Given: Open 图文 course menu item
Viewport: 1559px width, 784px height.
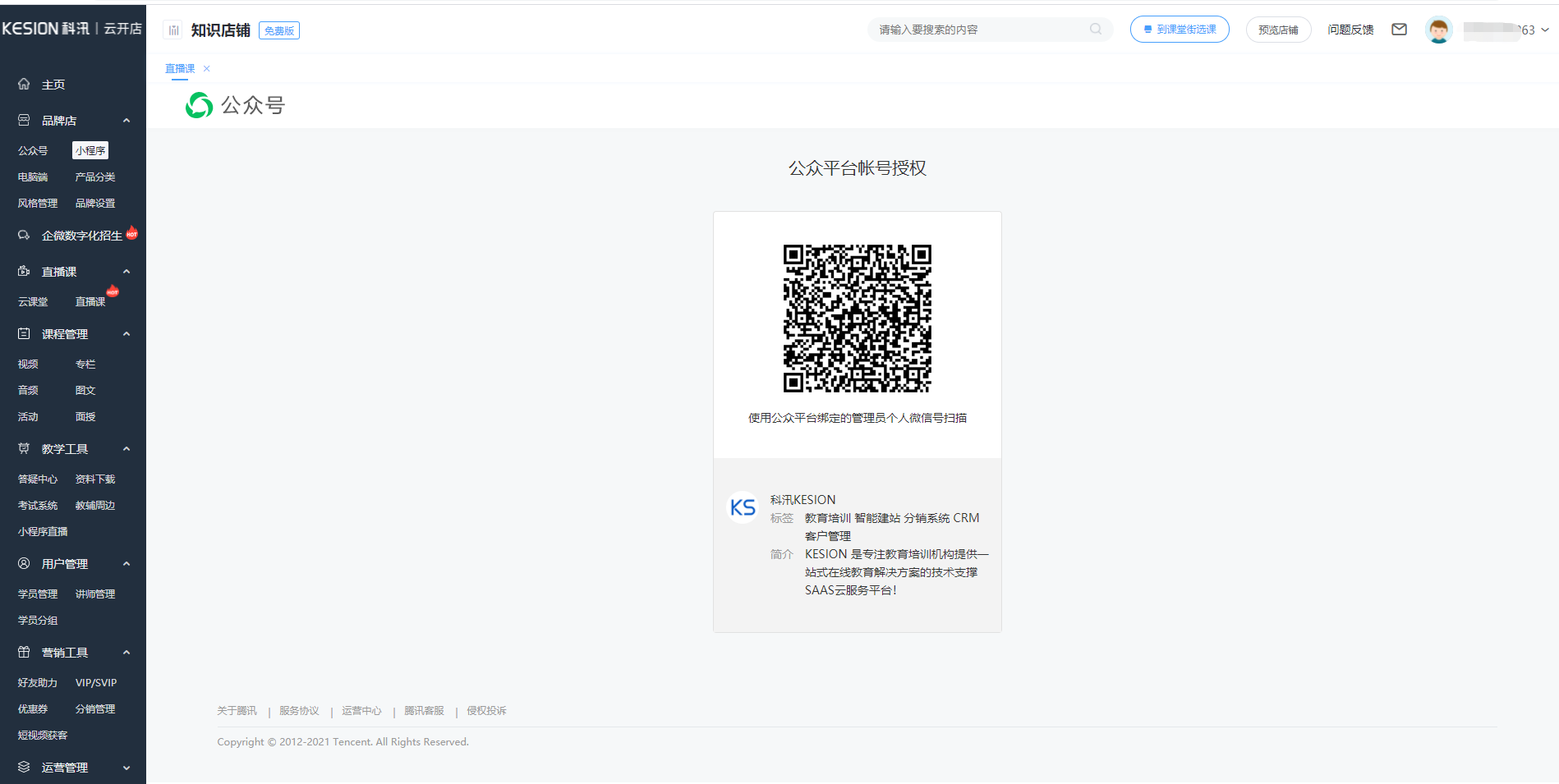Looking at the screenshot, I should 85,390.
